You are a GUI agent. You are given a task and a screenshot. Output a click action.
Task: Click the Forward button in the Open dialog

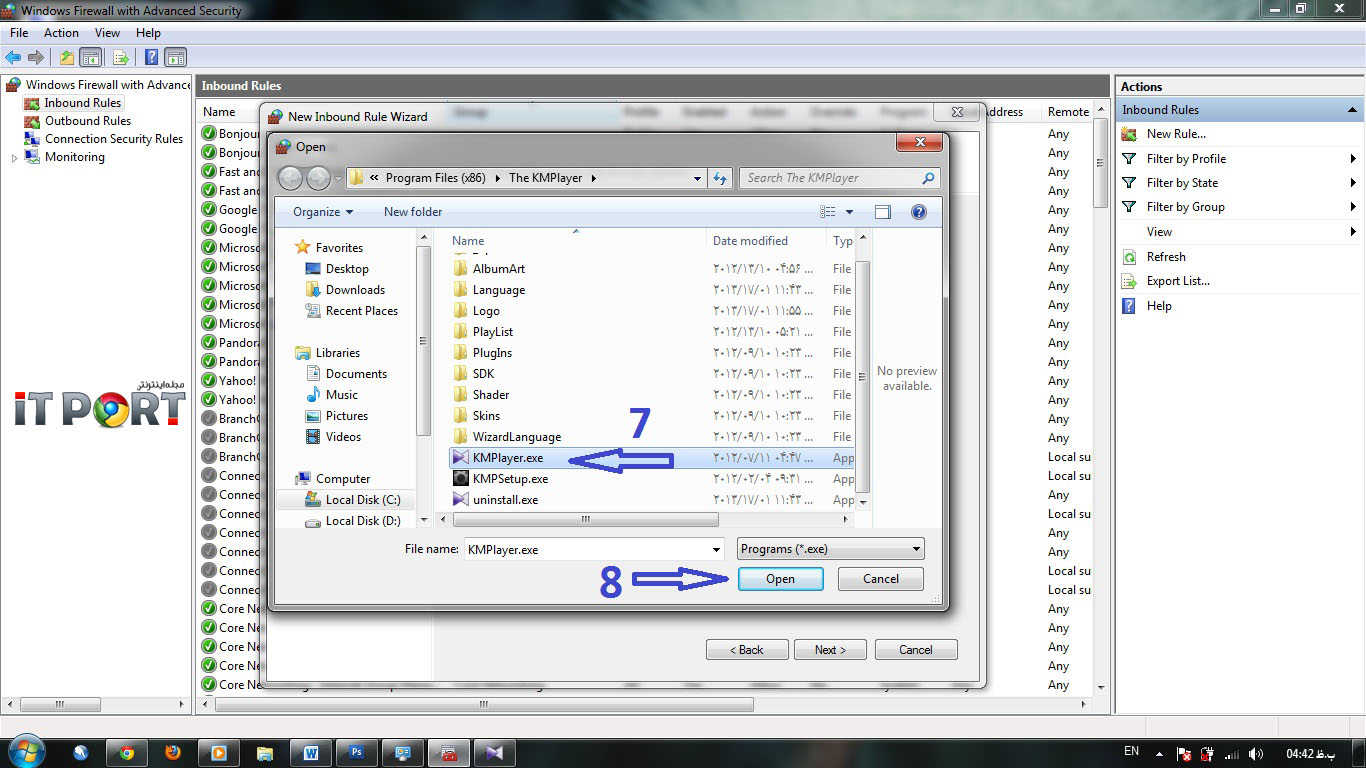point(318,178)
